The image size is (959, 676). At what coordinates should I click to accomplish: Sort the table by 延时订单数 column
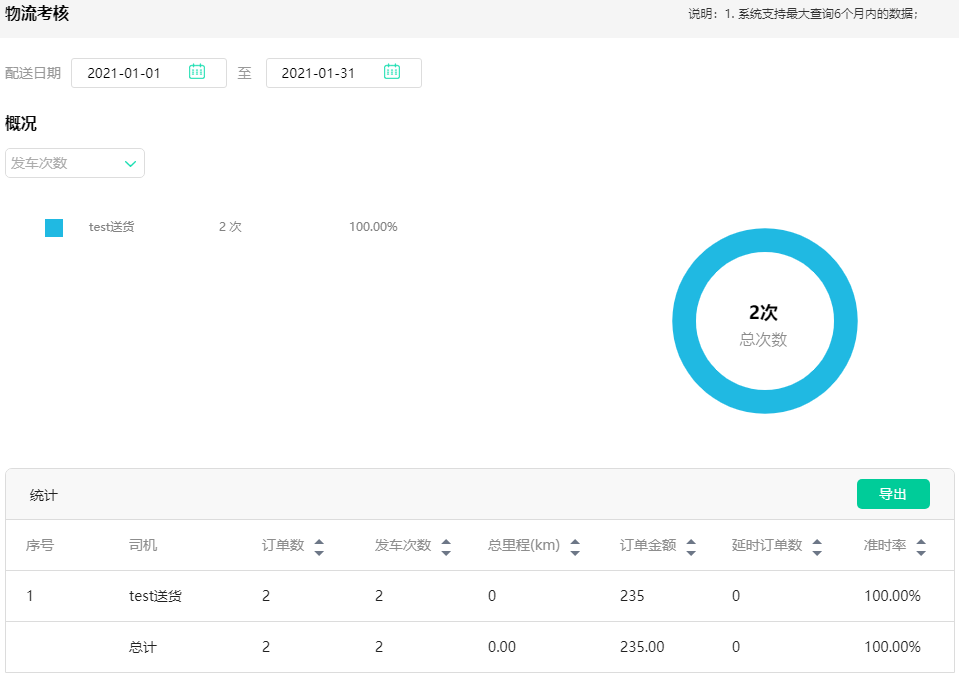click(817, 545)
